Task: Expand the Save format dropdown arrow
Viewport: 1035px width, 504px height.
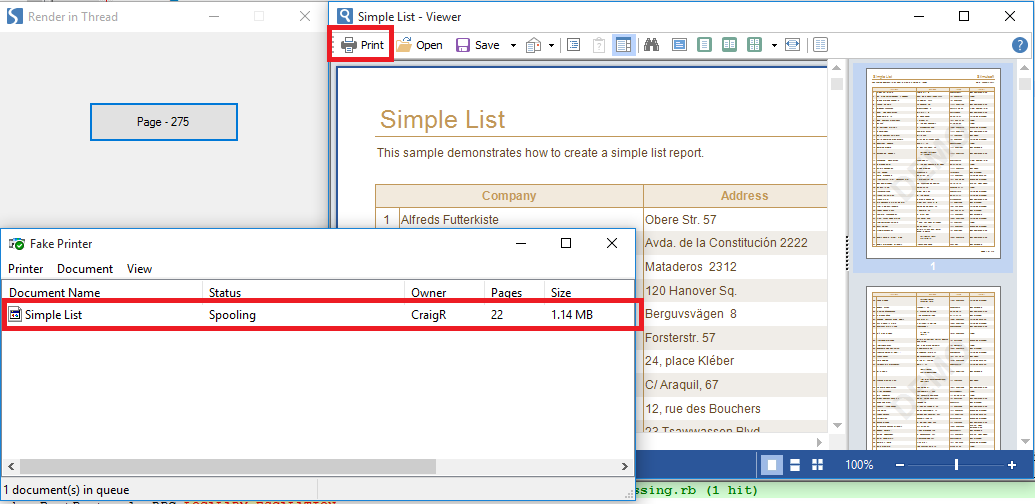Action: tap(513, 46)
